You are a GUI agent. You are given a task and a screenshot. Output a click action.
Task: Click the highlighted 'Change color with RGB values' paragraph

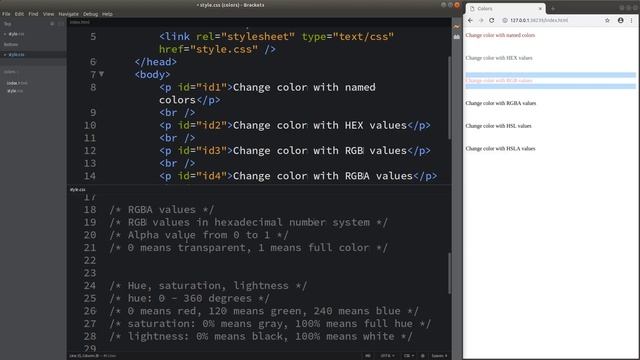pyautogui.click(x=499, y=81)
